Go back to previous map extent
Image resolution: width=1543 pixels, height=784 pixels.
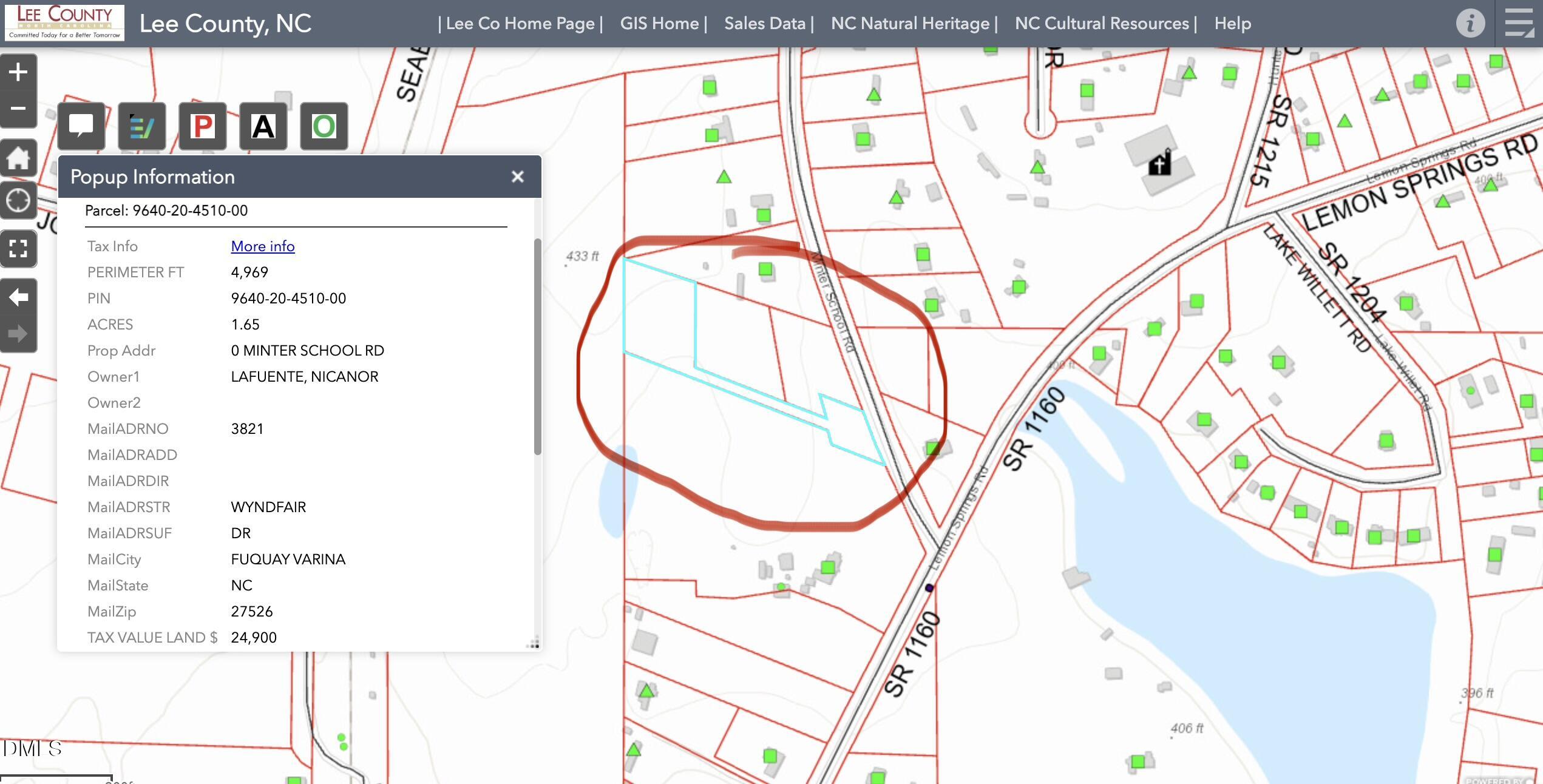click(18, 297)
